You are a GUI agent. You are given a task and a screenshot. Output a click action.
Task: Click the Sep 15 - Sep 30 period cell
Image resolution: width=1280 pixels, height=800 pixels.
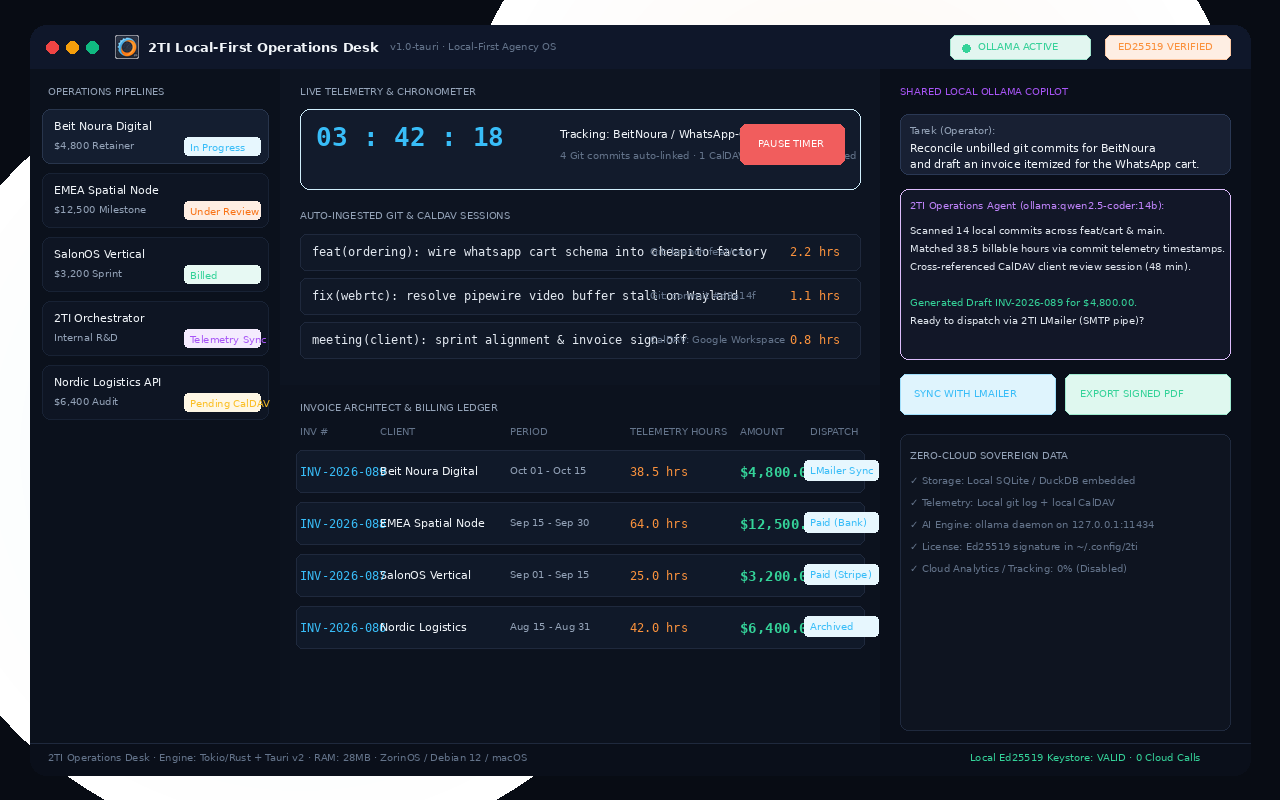(x=549, y=523)
